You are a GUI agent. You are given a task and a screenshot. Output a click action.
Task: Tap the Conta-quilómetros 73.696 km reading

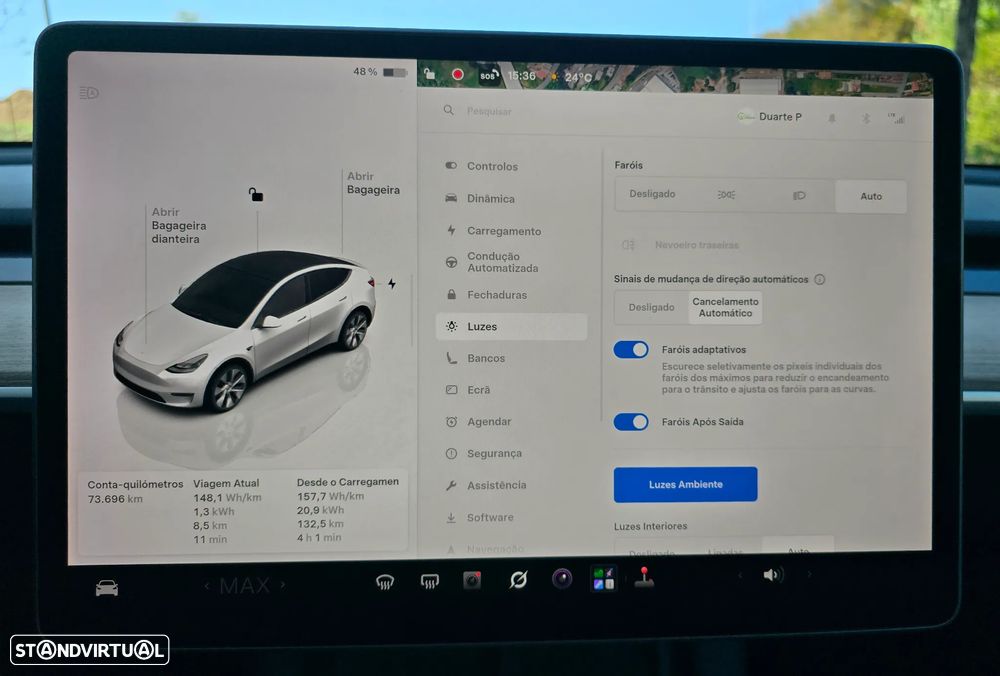pos(135,492)
